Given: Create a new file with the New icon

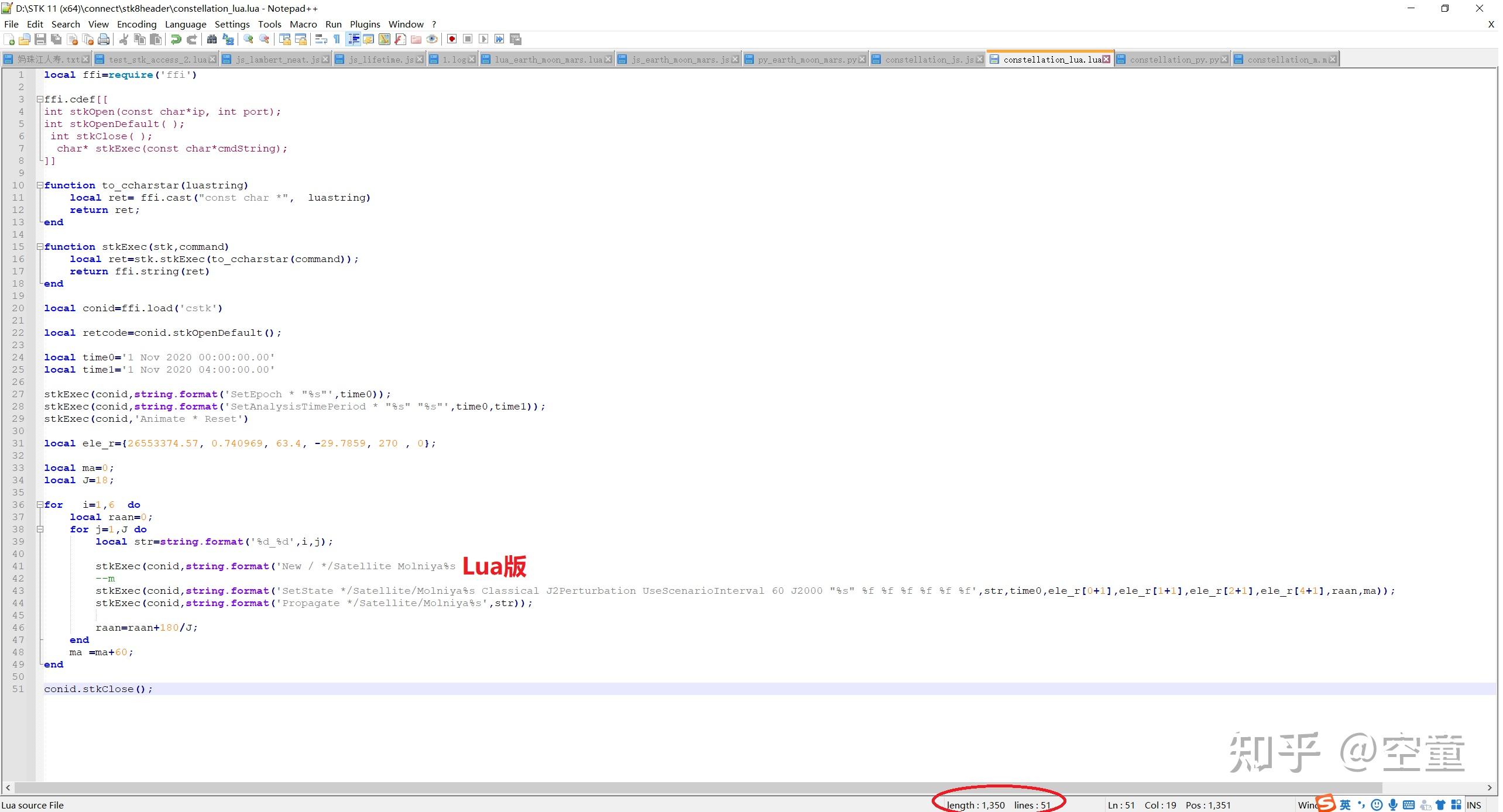Looking at the screenshot, I should click(x=9, y=39).
